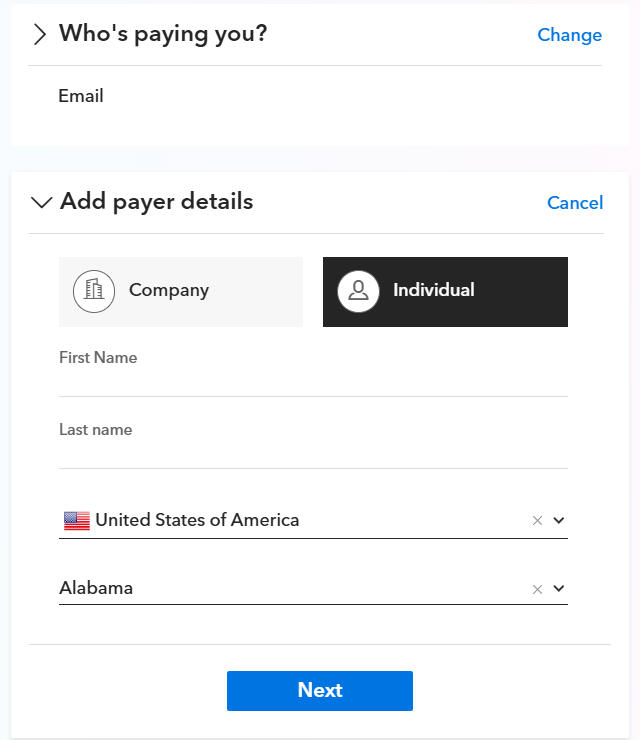This screenshot has width=640, height=740.
Task: Select the Individual payer type
Action: (x=445, y=292)
